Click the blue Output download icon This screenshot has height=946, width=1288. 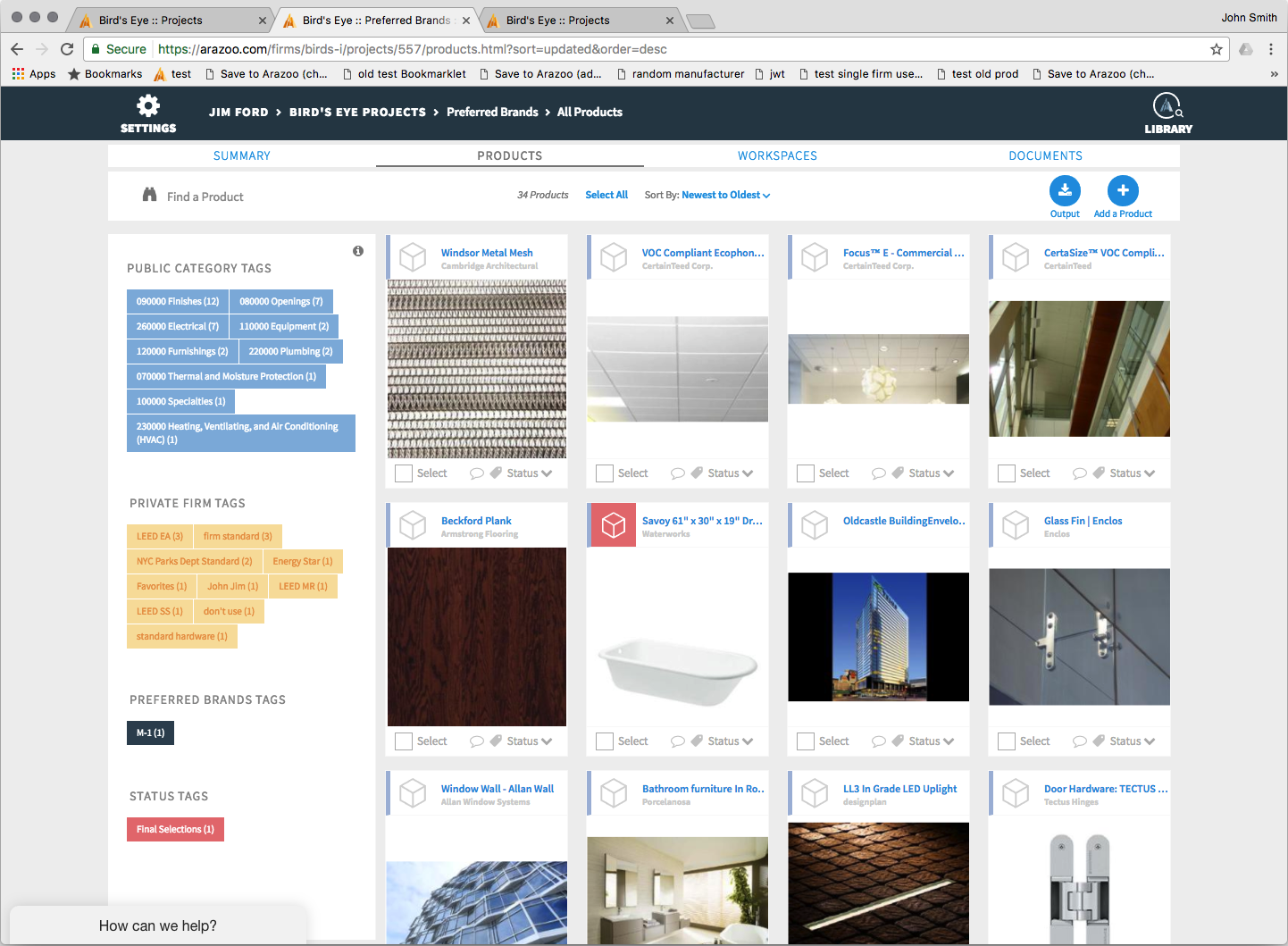pos(1065,190)
